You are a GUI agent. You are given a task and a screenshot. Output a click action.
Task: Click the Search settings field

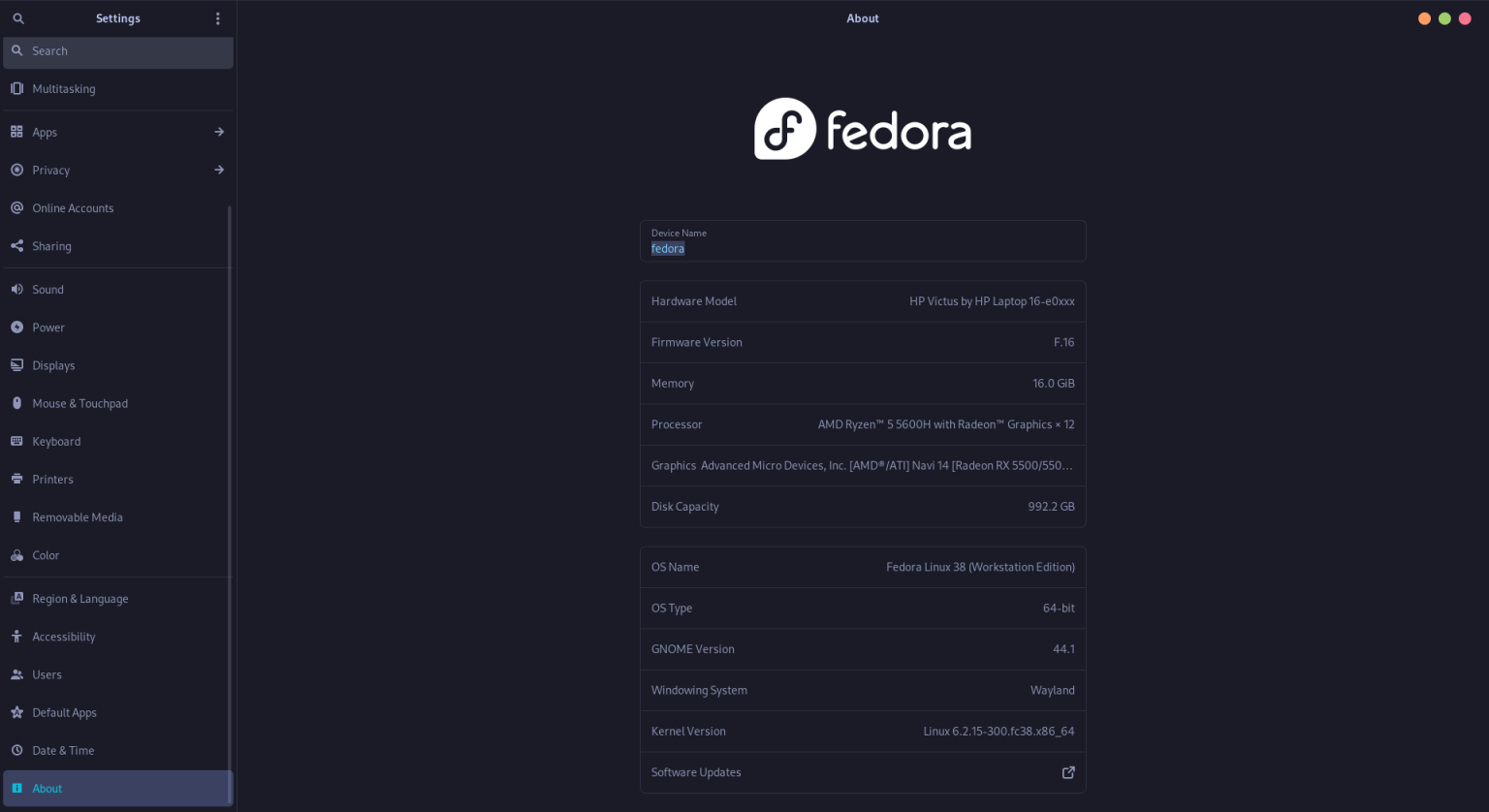pos(118,51)
